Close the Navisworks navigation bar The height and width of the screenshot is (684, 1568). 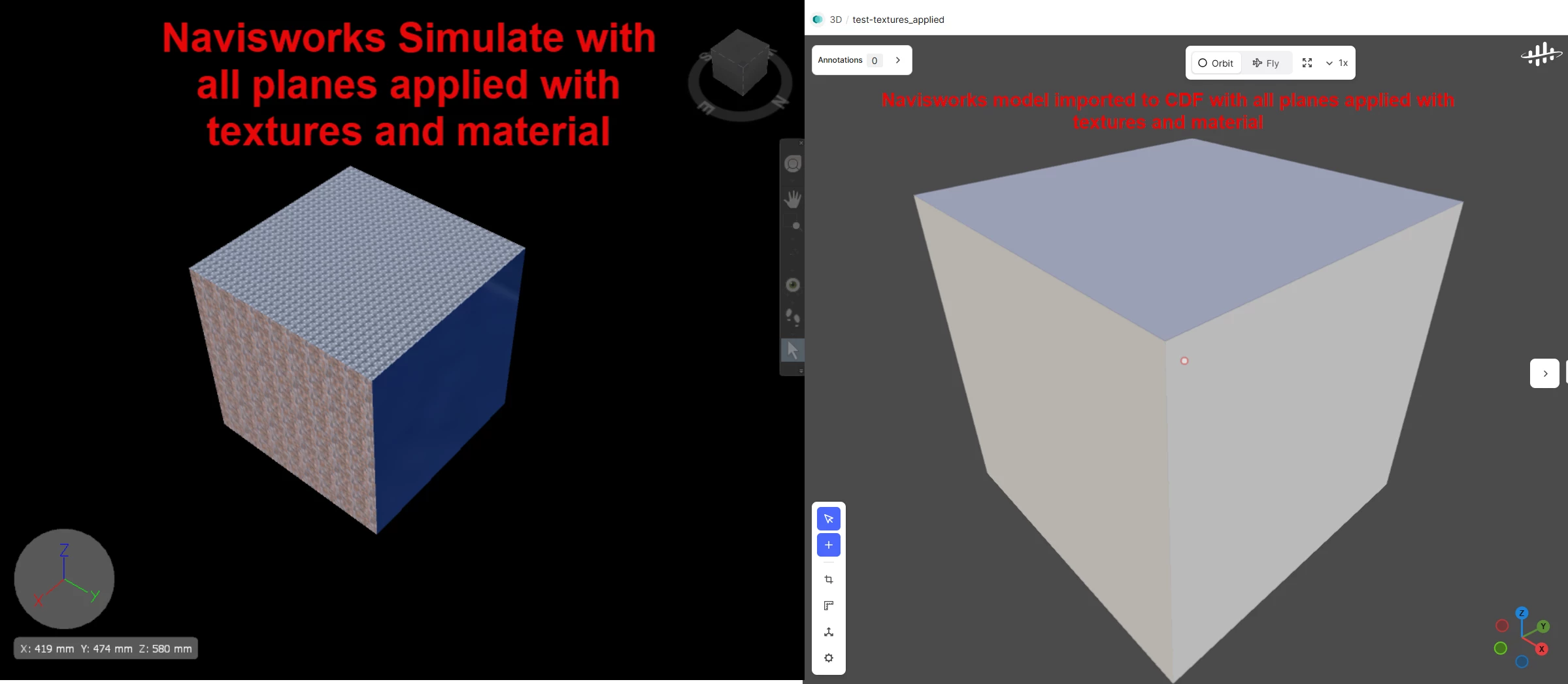pyautogui.click(x=801, y=142)
